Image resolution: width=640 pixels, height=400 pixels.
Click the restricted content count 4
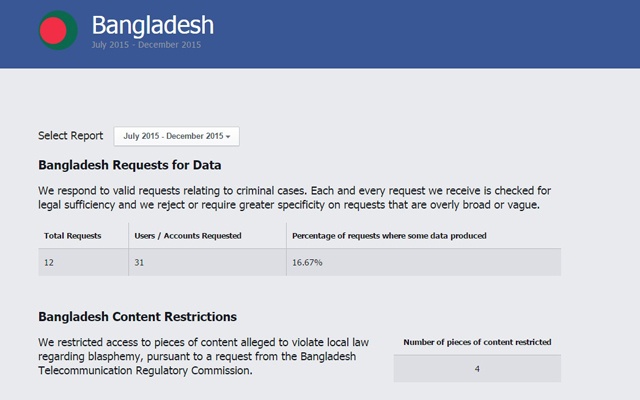pos(477,369)
